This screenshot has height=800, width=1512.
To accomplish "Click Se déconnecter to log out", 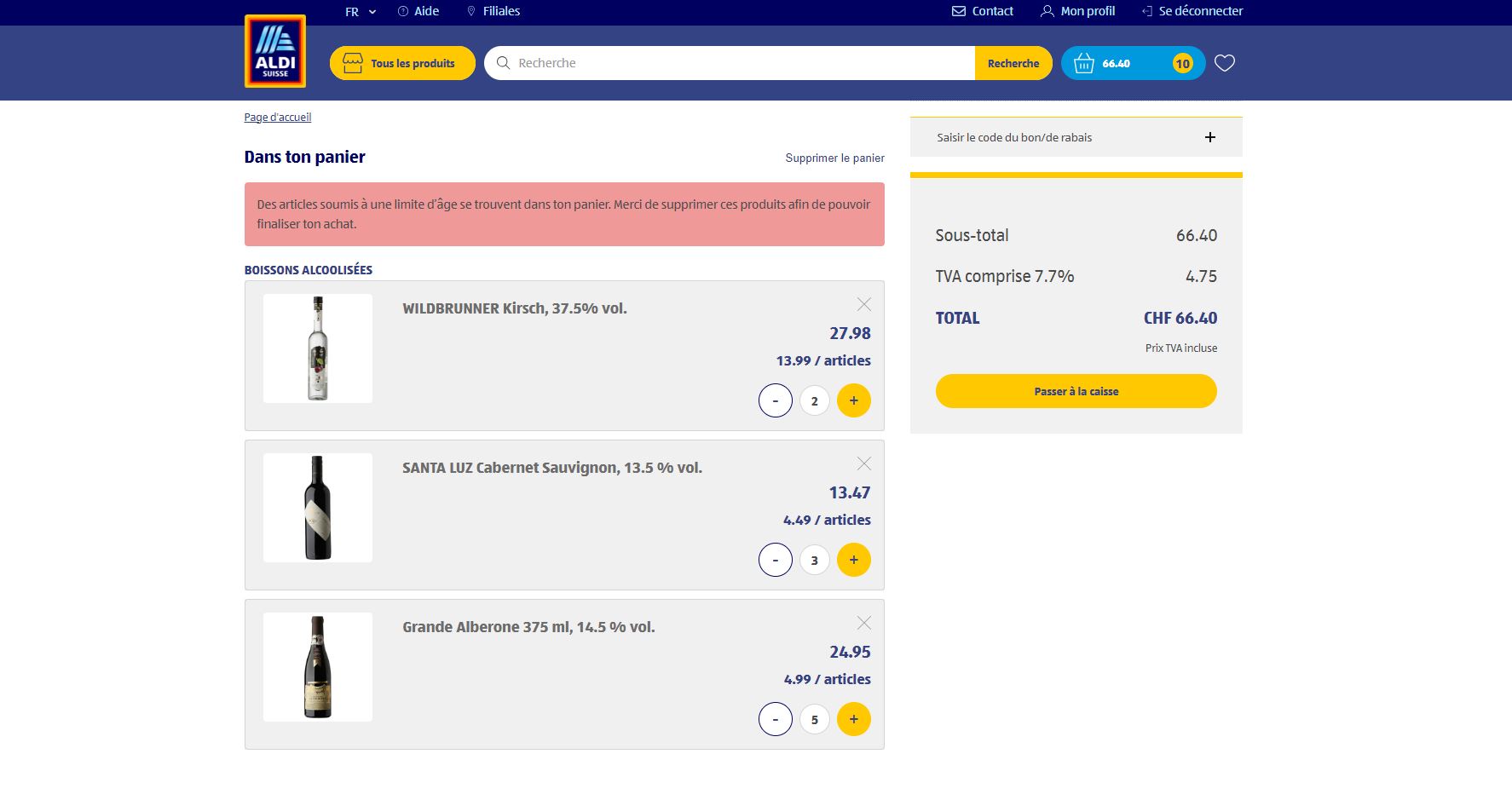I will click(1192, 11).
